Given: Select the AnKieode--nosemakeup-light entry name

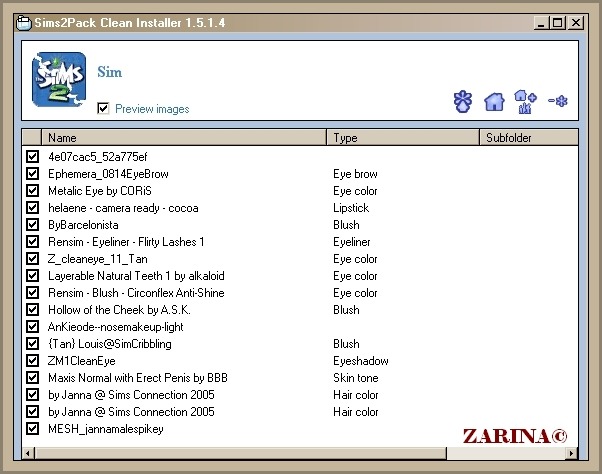Looking at the screenshot, I should pos(116,327).
